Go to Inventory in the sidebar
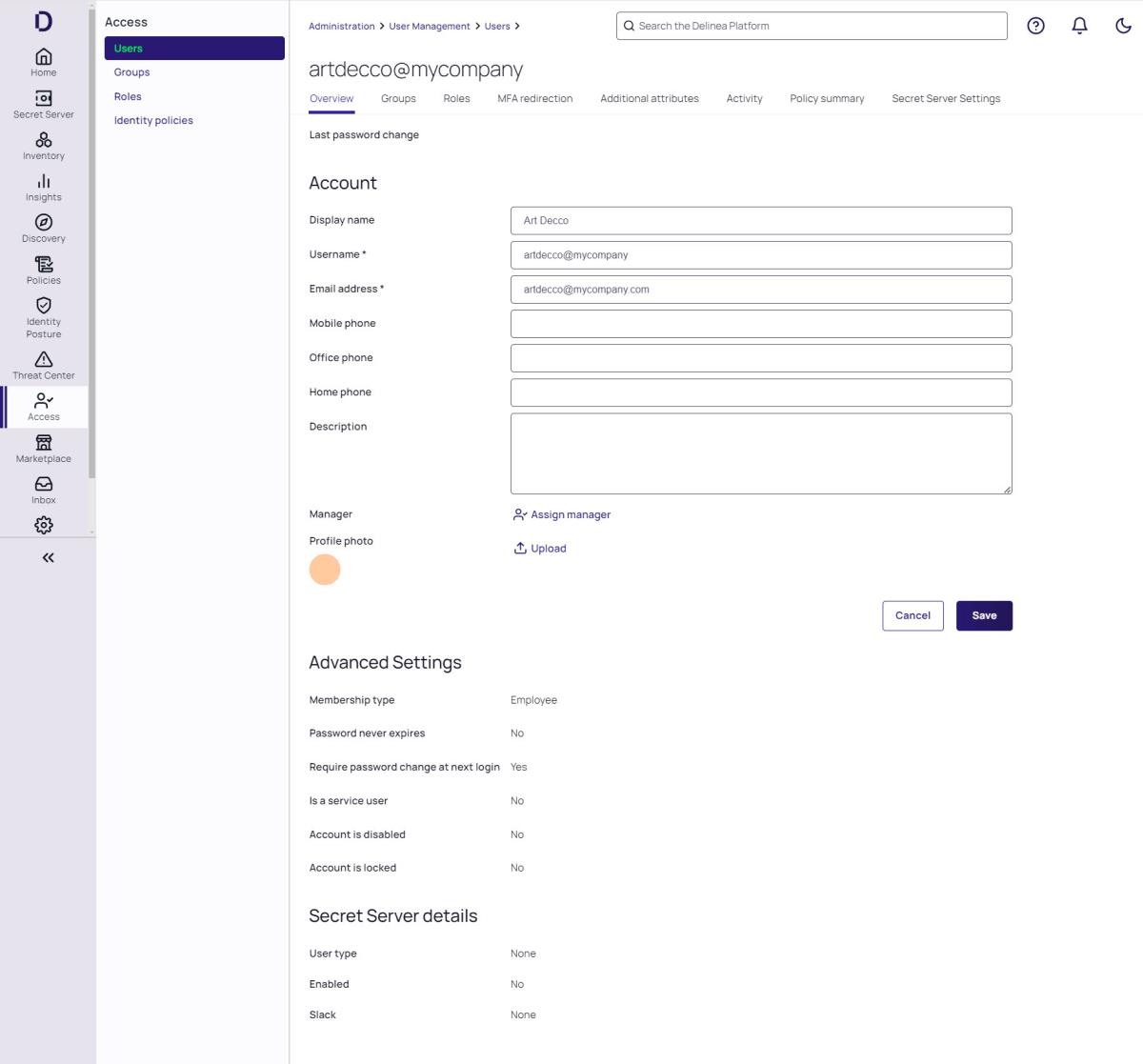 pyautogui.click(x=43, y=146)
